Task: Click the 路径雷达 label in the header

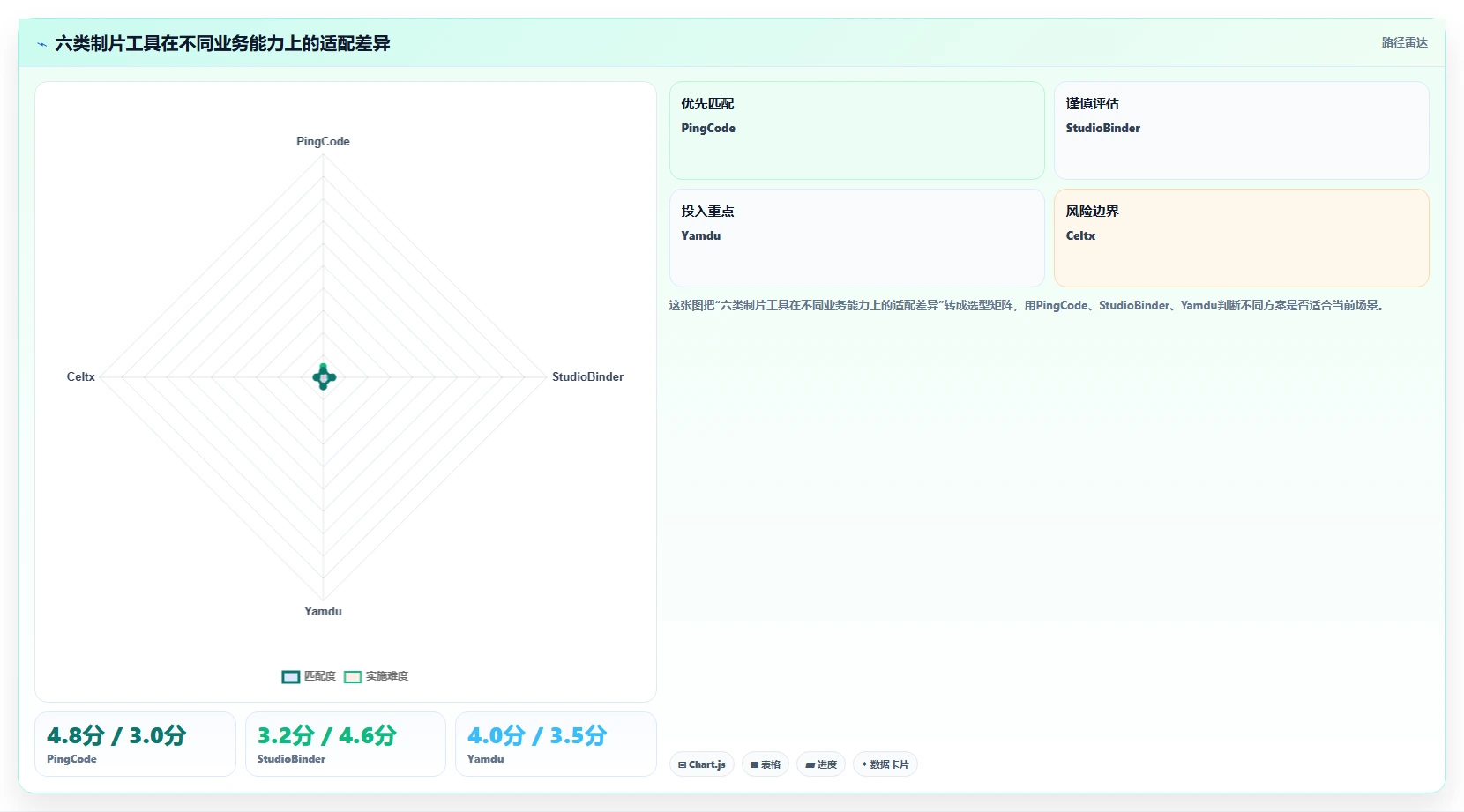Action: pos(1404,42)
